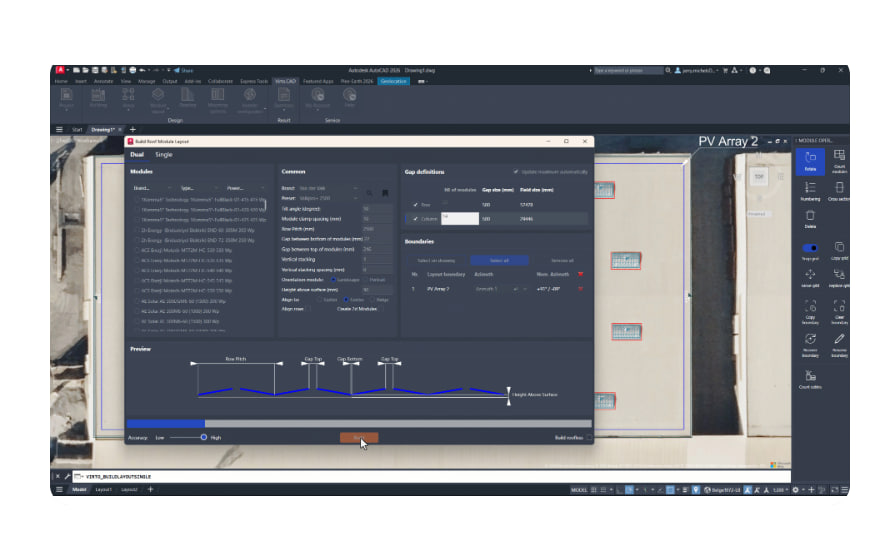This screenshot has width=895, height=548.
Task: Check the first module checkbox in Modules list
Action: pyautogui.click(x=137, y=200)
